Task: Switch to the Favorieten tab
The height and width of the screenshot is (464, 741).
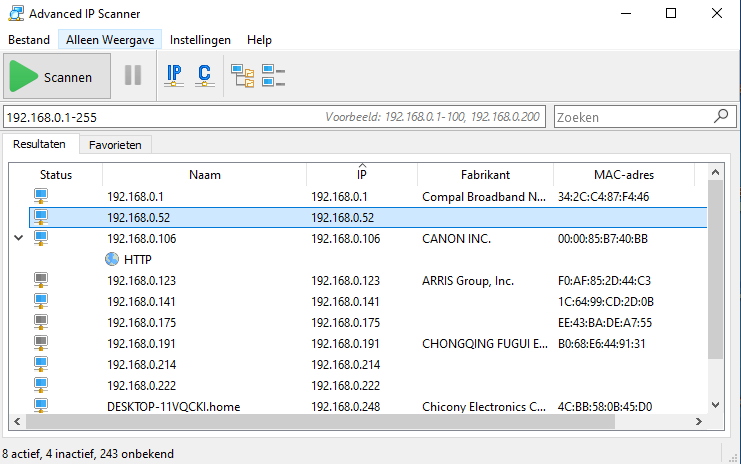Action: click(115, 145)
